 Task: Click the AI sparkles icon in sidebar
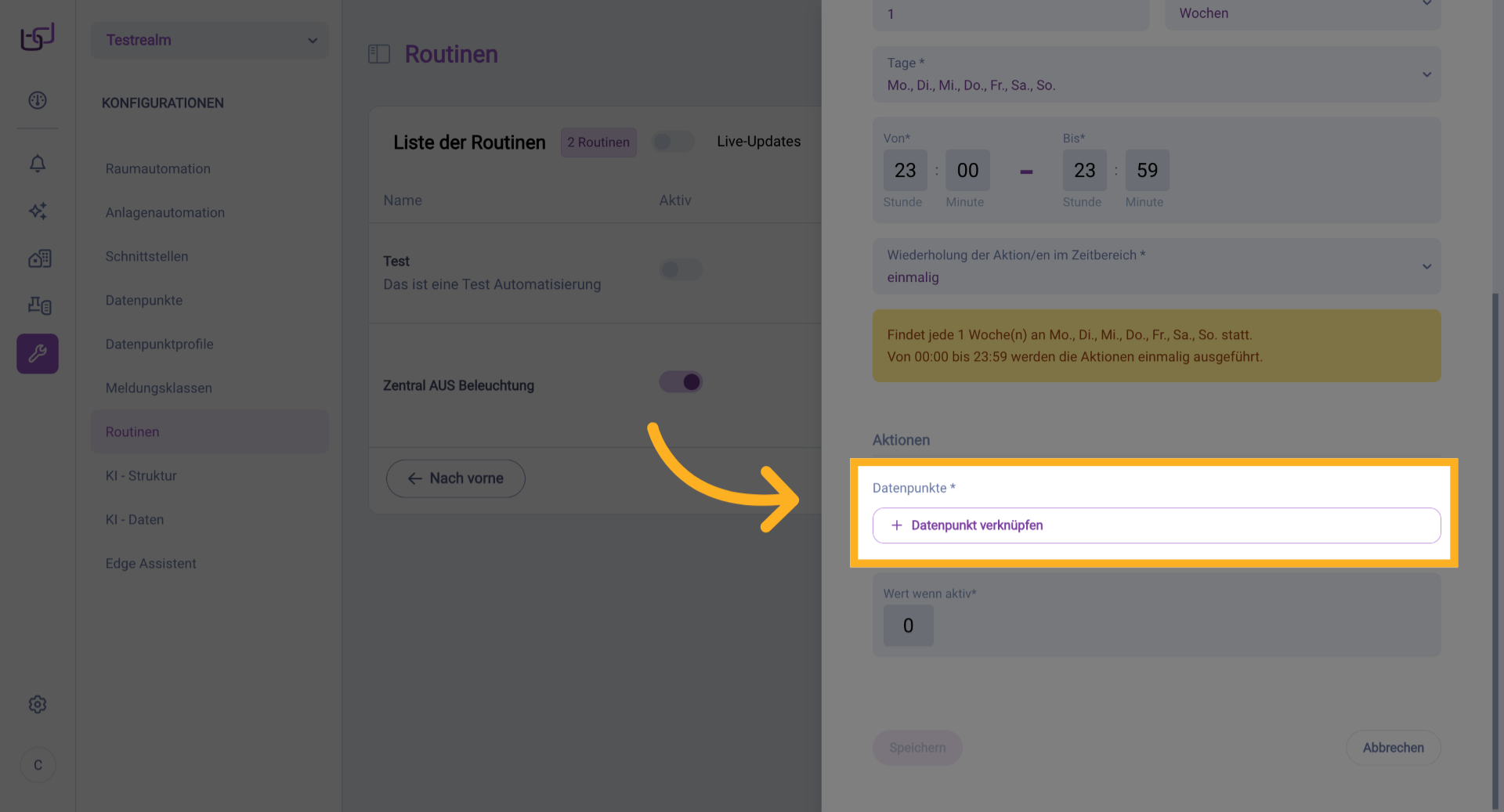pyautogui.click(x=38, y=211)
